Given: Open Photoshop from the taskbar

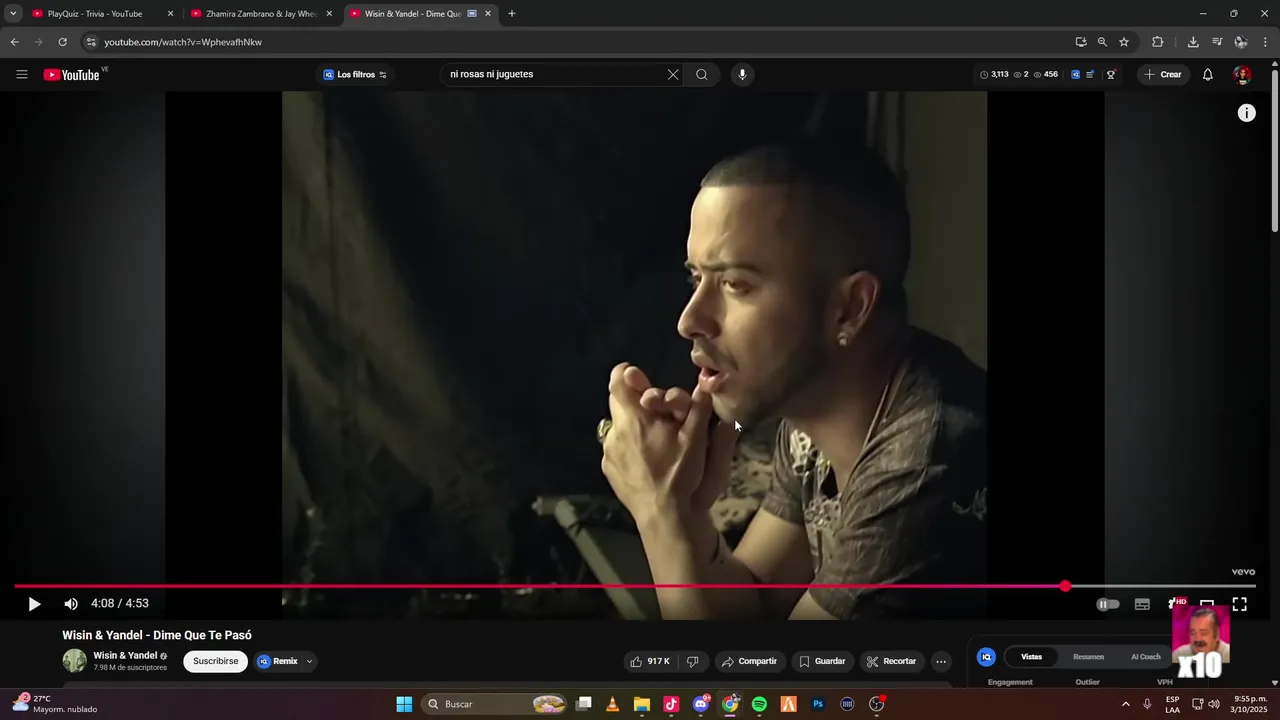Looking at the screenshot, I should [x=818, y=704].
